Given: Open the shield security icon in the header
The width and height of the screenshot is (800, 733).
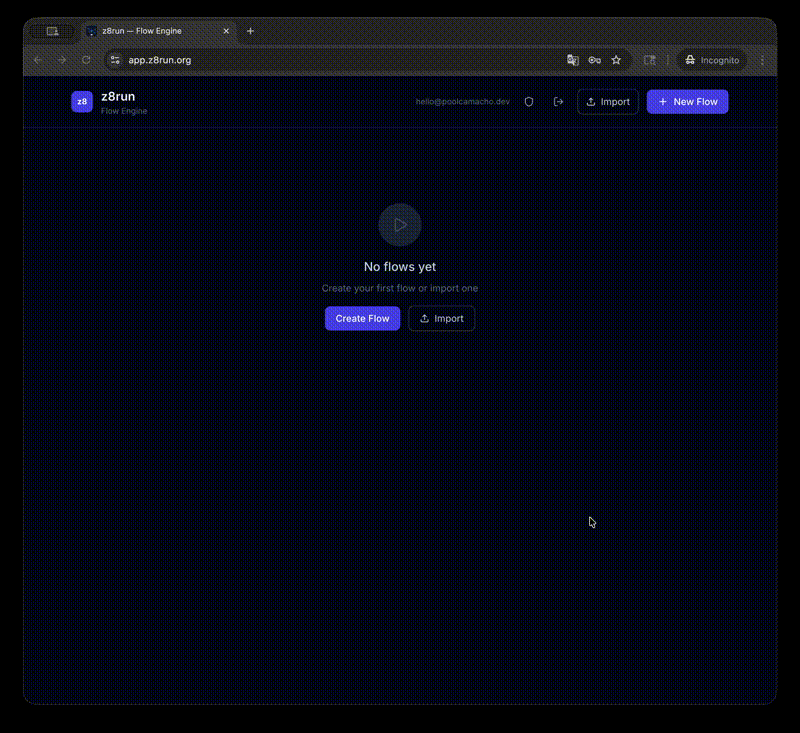Looking at the screenshot, I should (x=529, y=102).
